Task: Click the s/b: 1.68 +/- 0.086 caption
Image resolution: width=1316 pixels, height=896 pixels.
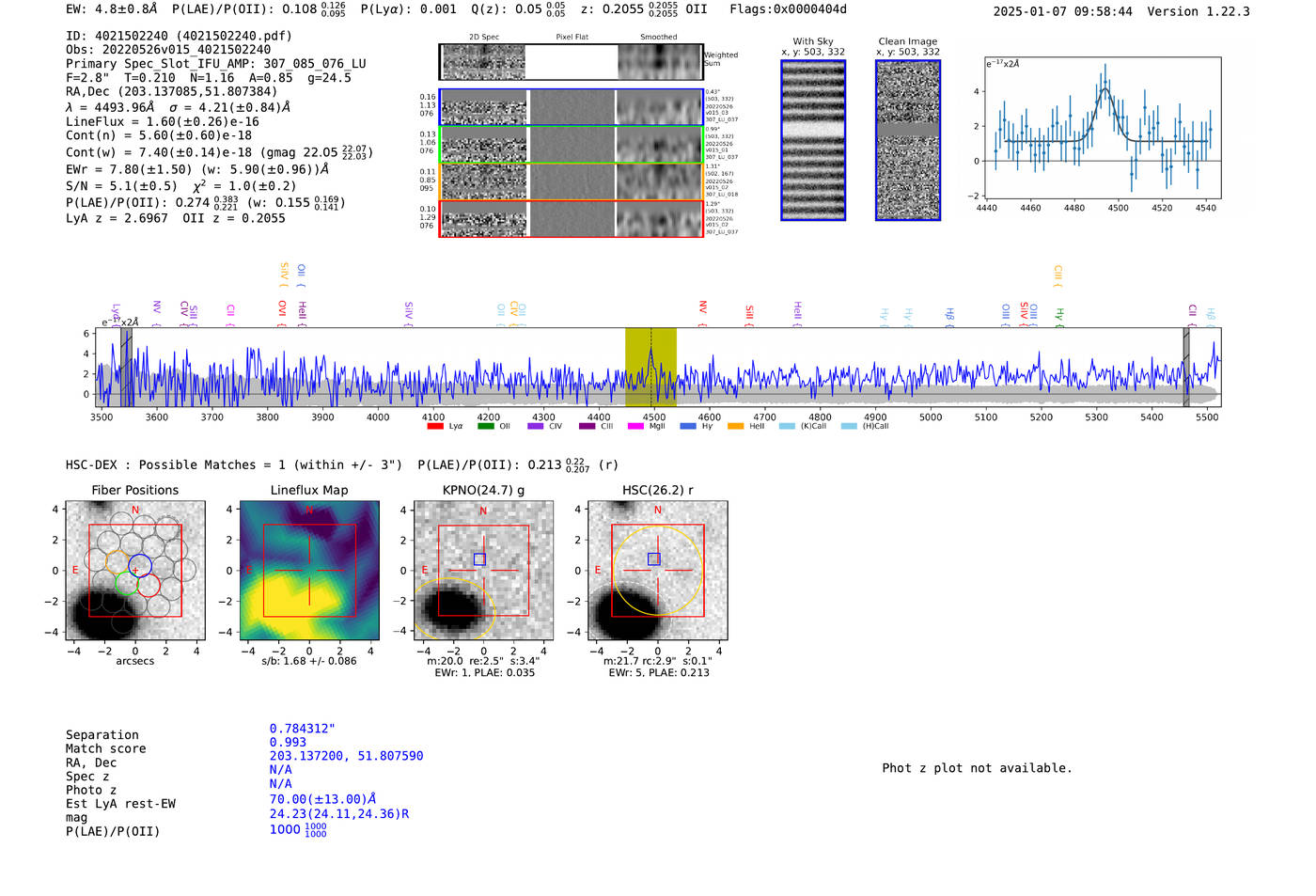Action: tap(309, 661)
